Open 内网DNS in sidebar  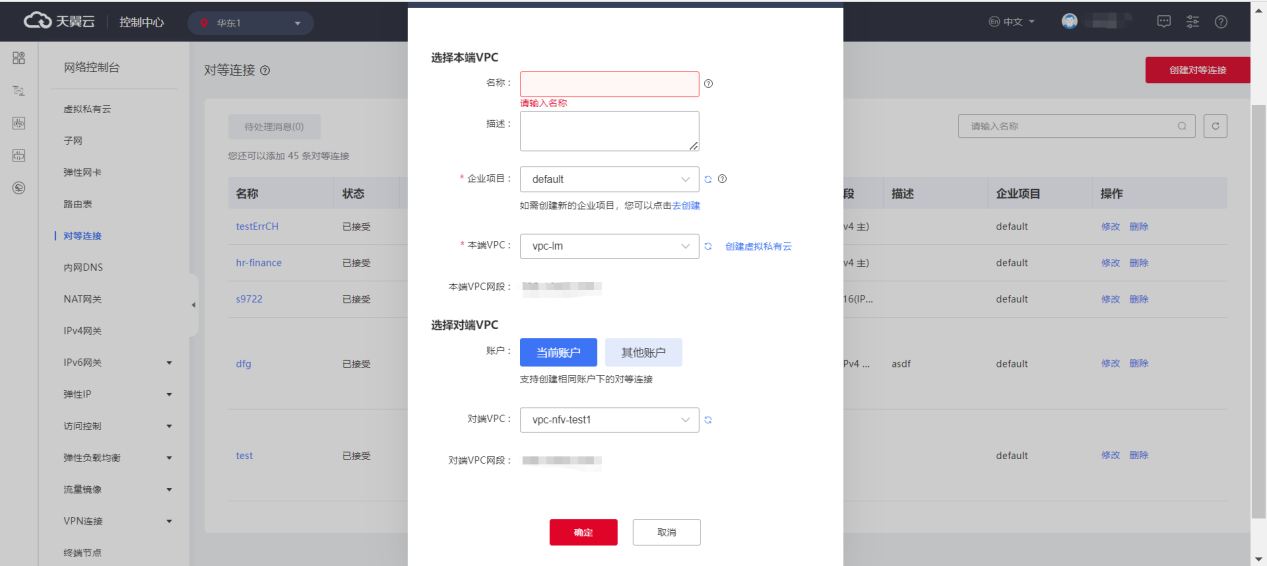(x=83, y=268)
